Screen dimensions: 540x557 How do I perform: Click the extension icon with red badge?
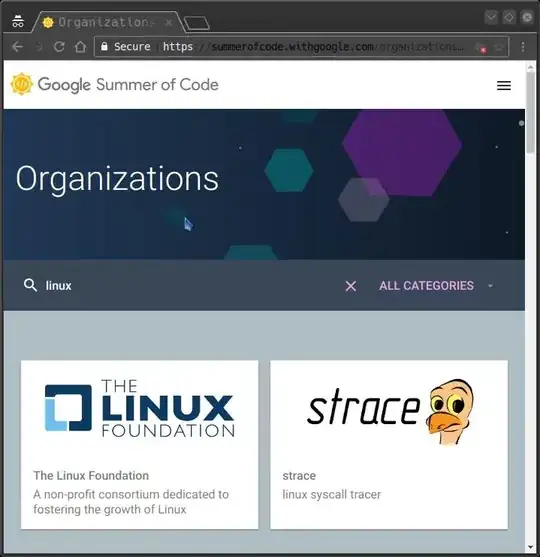(481, 48)
